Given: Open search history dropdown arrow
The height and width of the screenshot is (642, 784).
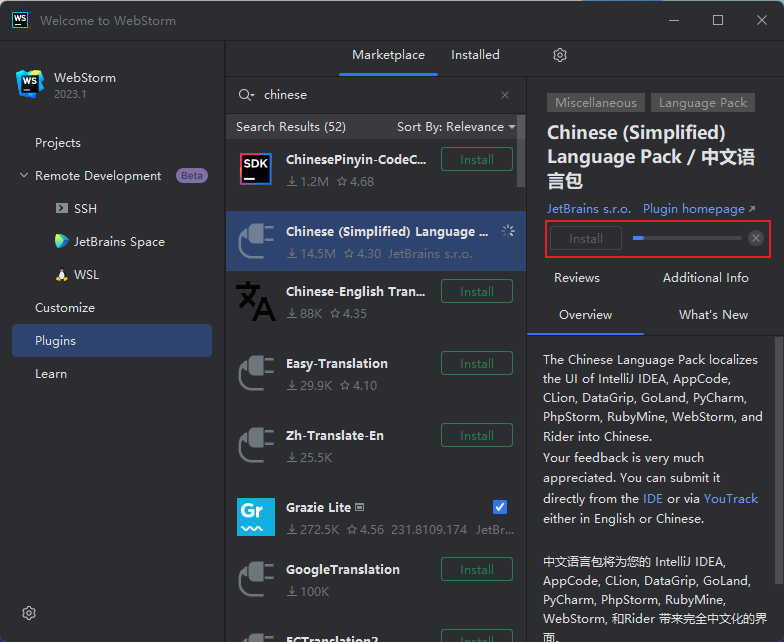Looking at the screenshot, I should tap(253, 95).
